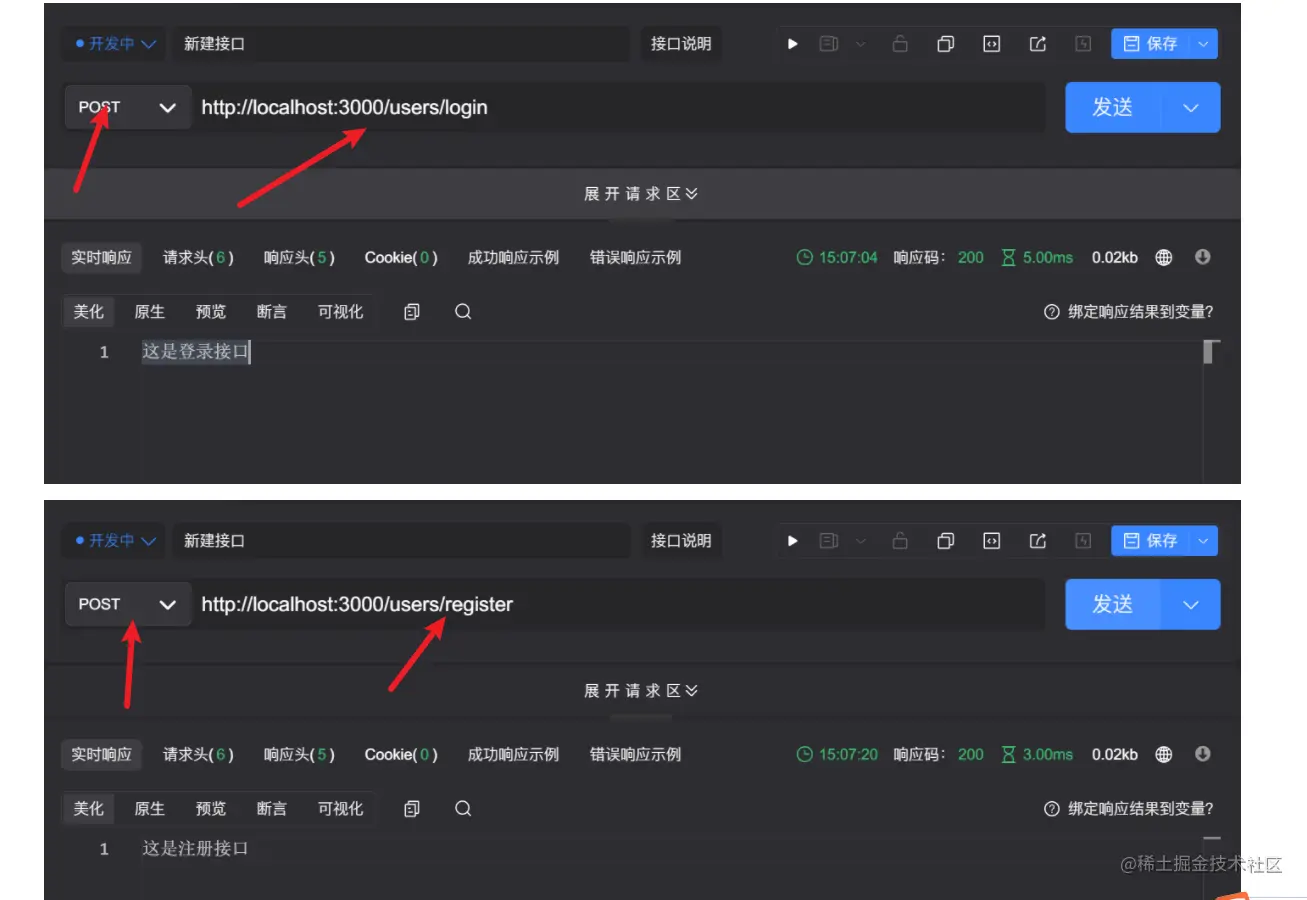Search the register response with the magnifier icon
The height and width of the screenshot is (900, 1307).
(463, 808)
